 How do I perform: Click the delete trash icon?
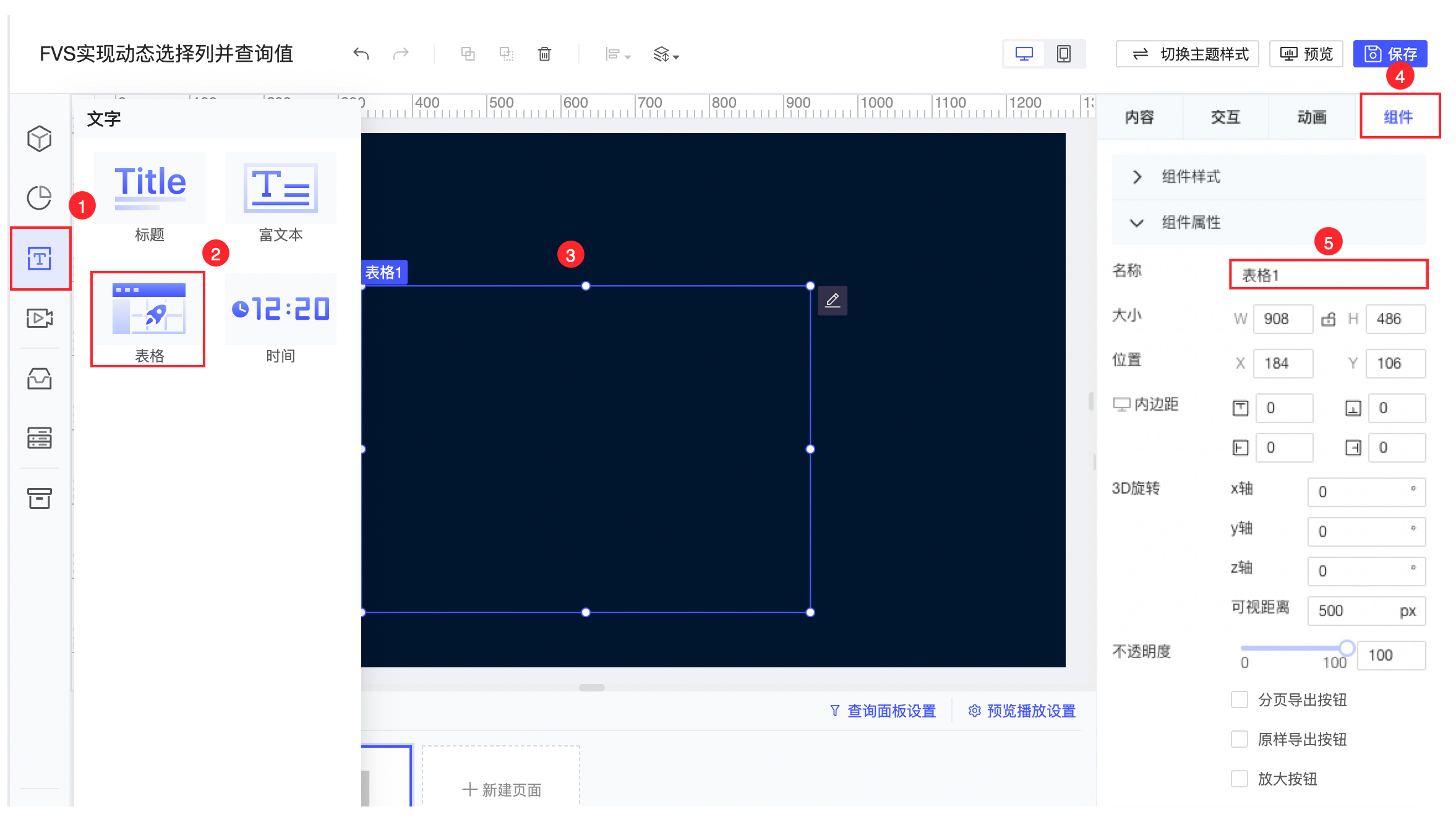pyautogui.click(x=544, y=54)
